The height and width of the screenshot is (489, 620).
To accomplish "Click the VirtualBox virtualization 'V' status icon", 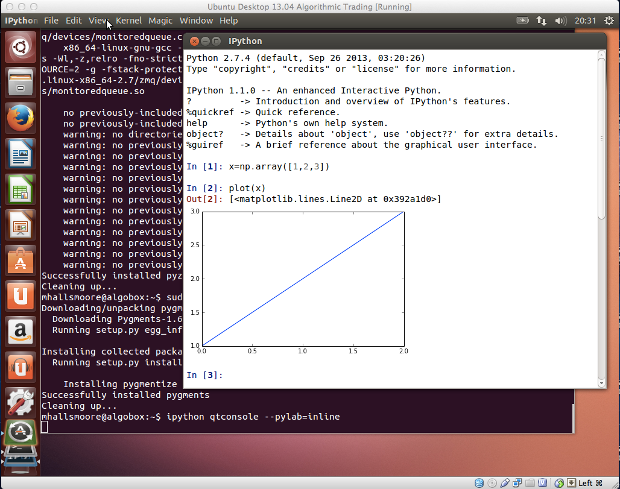I will [x=542, y=483].
